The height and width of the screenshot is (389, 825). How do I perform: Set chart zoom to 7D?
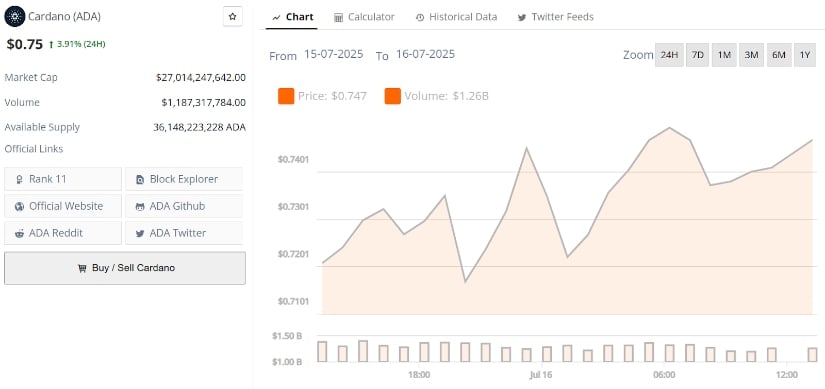pos(698,55)
